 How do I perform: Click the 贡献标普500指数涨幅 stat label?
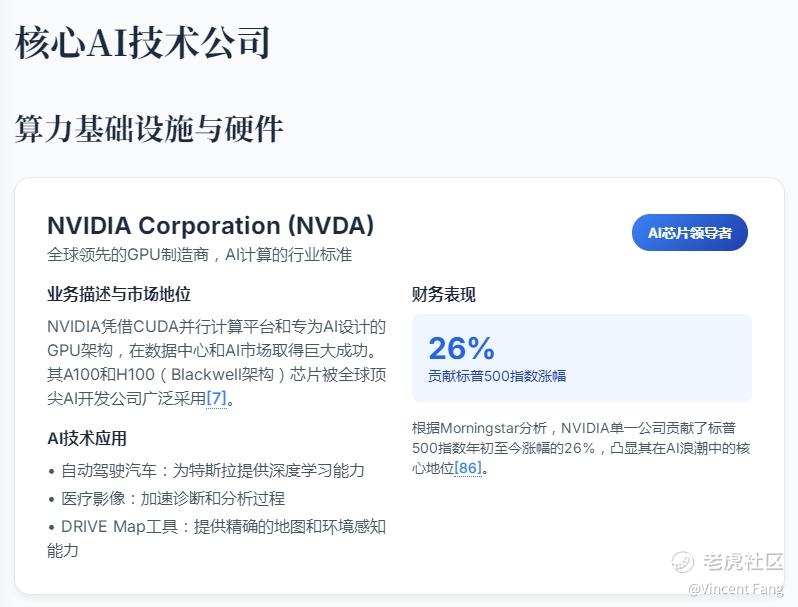[497, 376]
